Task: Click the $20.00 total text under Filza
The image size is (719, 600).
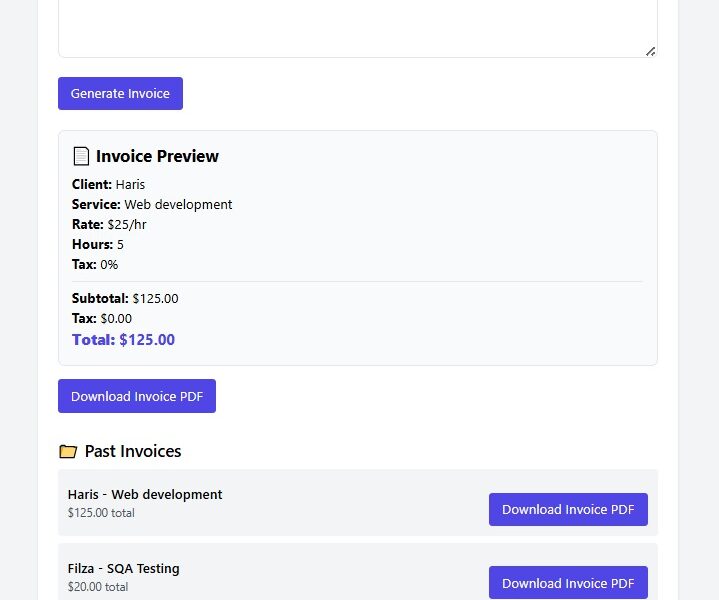Action: [x=98, y=587]
